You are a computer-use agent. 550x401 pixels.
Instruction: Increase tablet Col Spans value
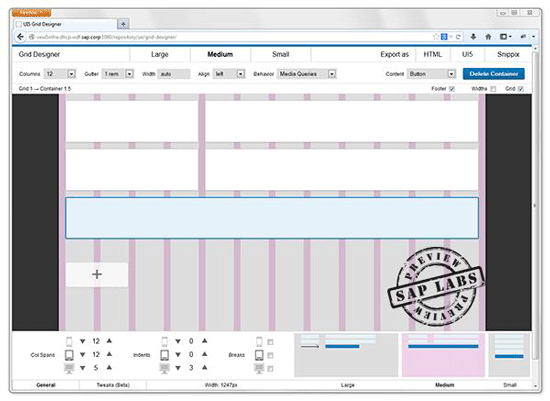point(109,354)
